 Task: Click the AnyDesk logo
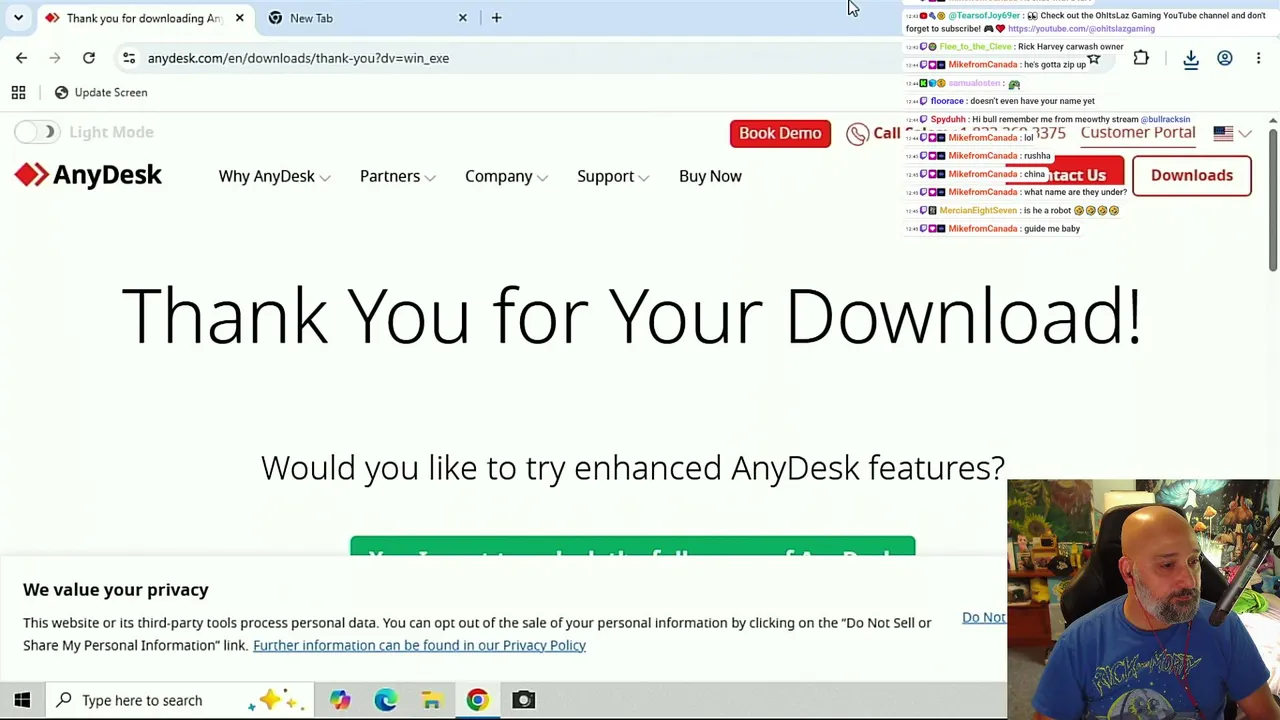[x=88, y=176]
